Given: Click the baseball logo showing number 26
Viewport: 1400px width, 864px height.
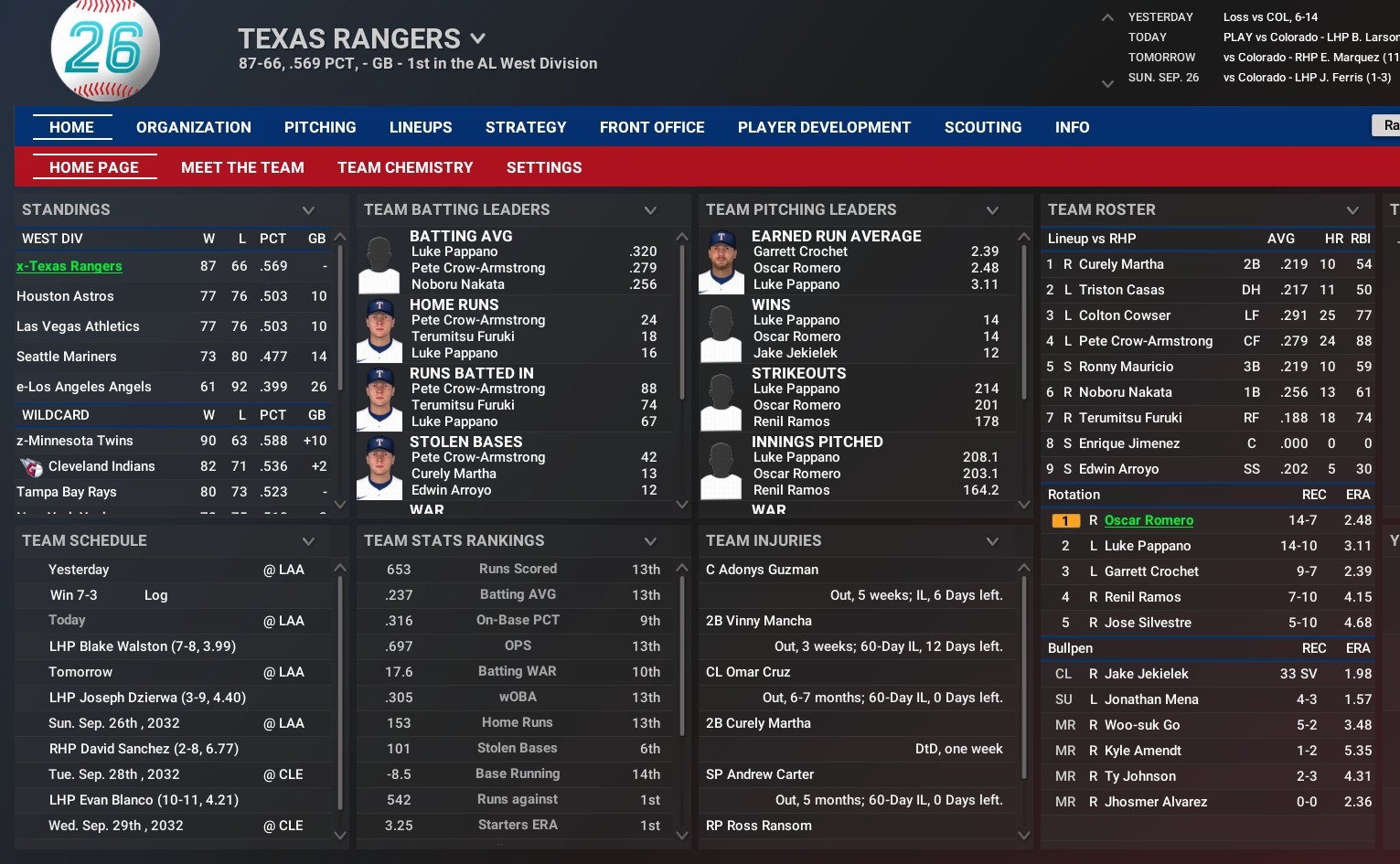Looking at the screenshot, I should (105, 48).
